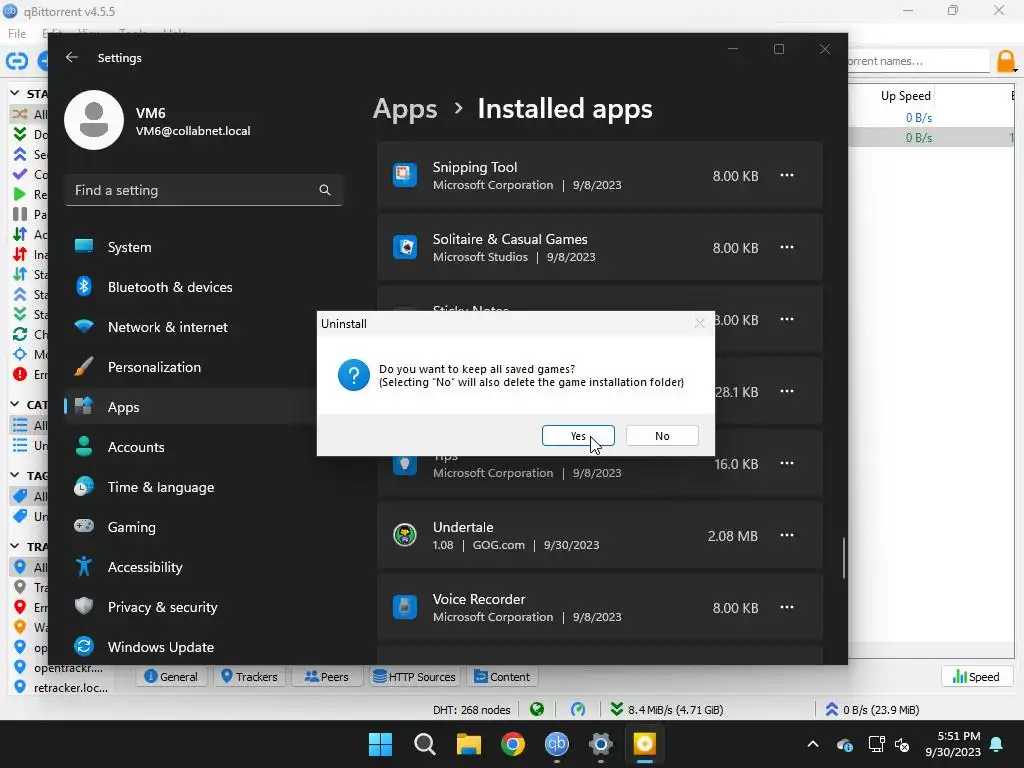Click the upload speed status 0 B/s
Viewport: 1024px width, 768px height.
(x=872, y=709)
